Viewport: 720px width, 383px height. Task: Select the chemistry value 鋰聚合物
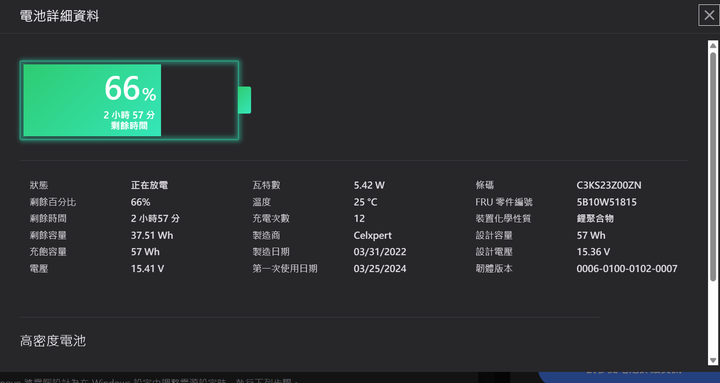point(595,219)
